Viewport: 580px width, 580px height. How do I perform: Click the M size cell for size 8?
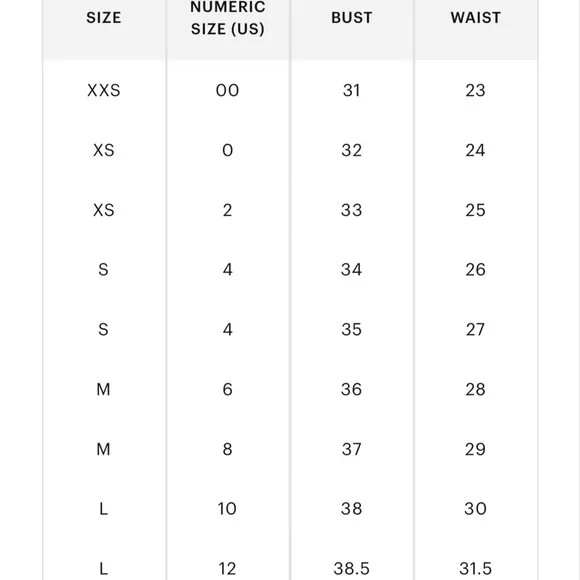104,449
